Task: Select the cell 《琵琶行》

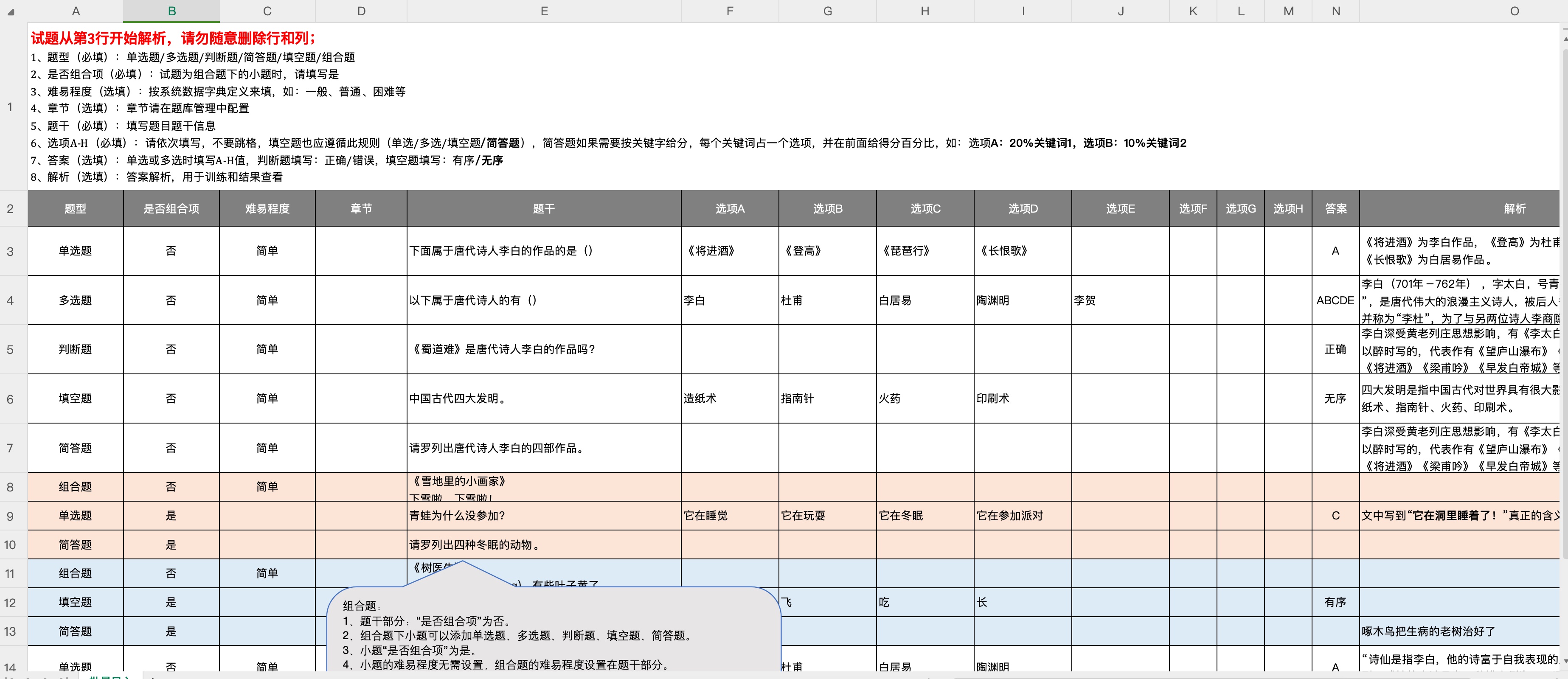Action: (x=925, y=251)
